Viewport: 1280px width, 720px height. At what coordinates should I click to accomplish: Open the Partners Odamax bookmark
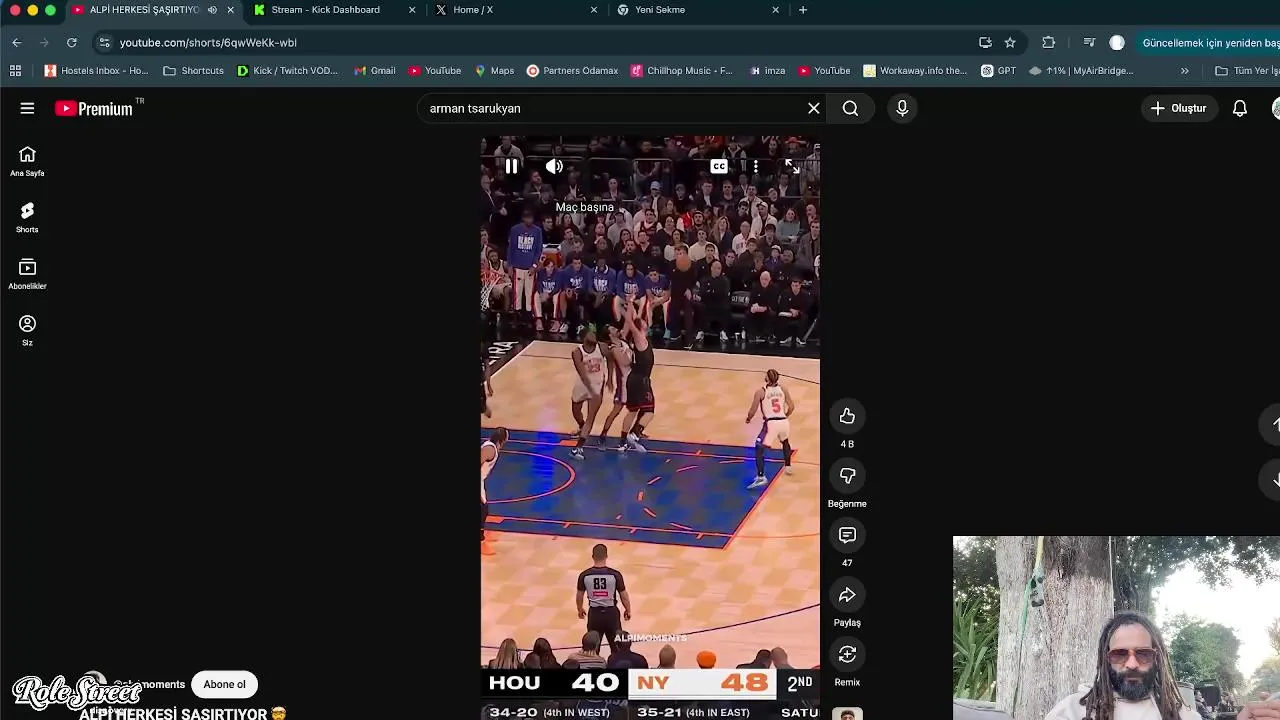[x=572, y=71]
